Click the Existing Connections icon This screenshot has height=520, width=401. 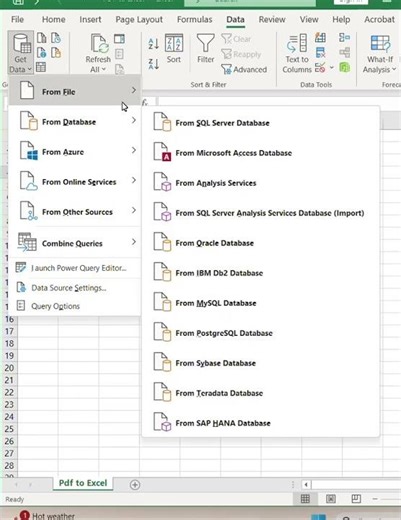(x=56, y=53)
